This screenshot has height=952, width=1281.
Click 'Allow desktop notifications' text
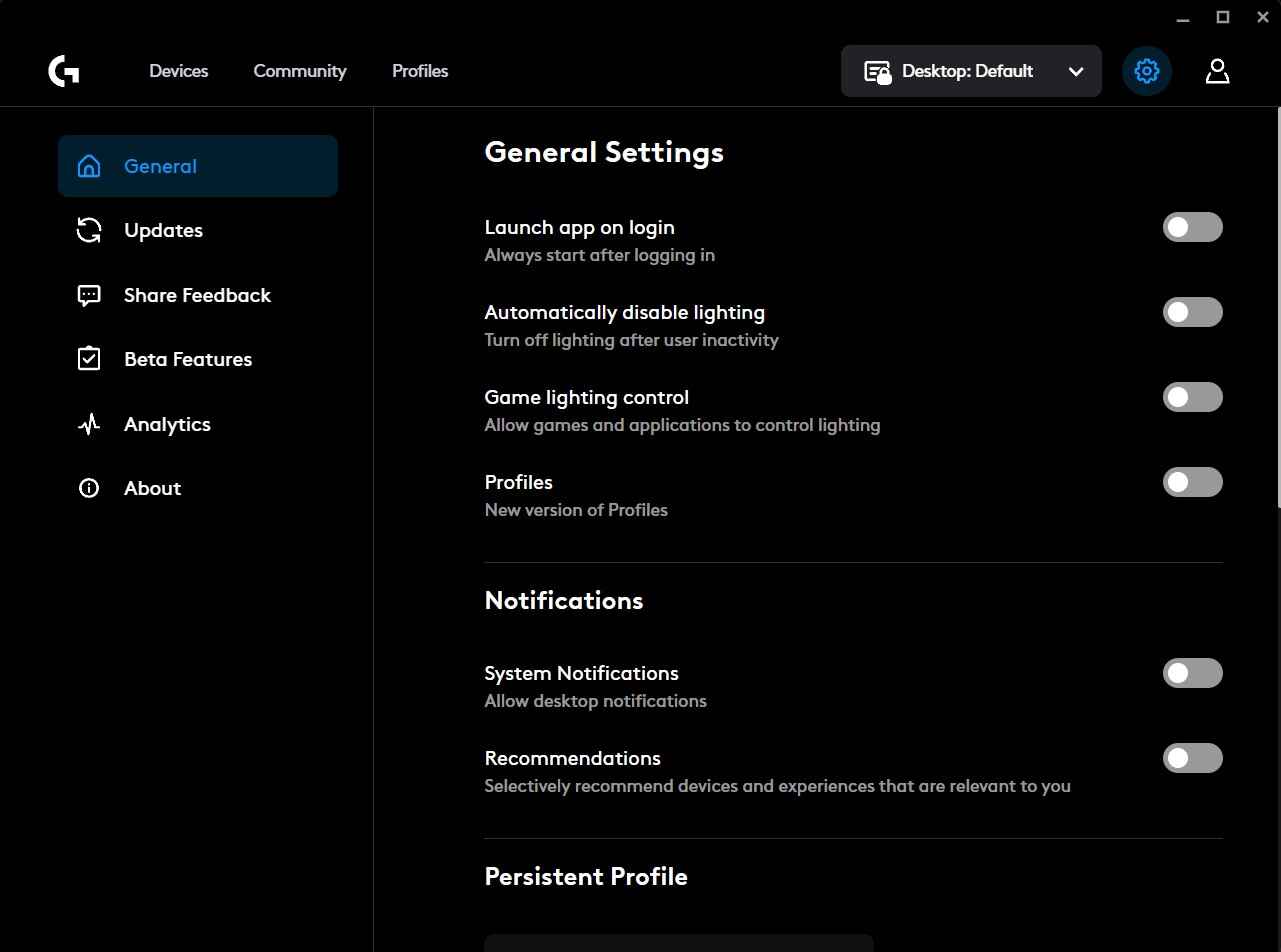pos(596,701)
